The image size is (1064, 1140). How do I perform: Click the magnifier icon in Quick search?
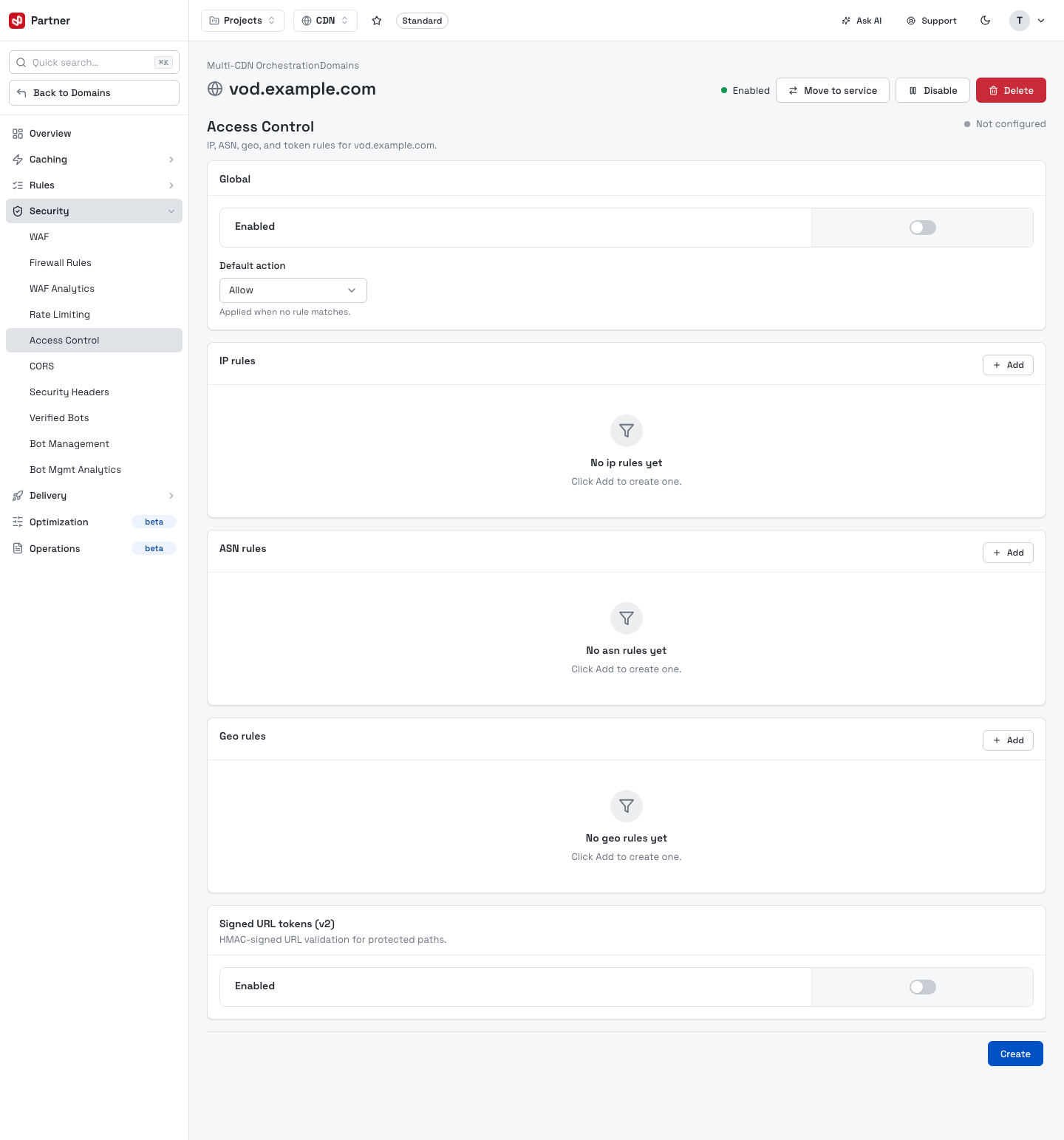tap(21, 63)
